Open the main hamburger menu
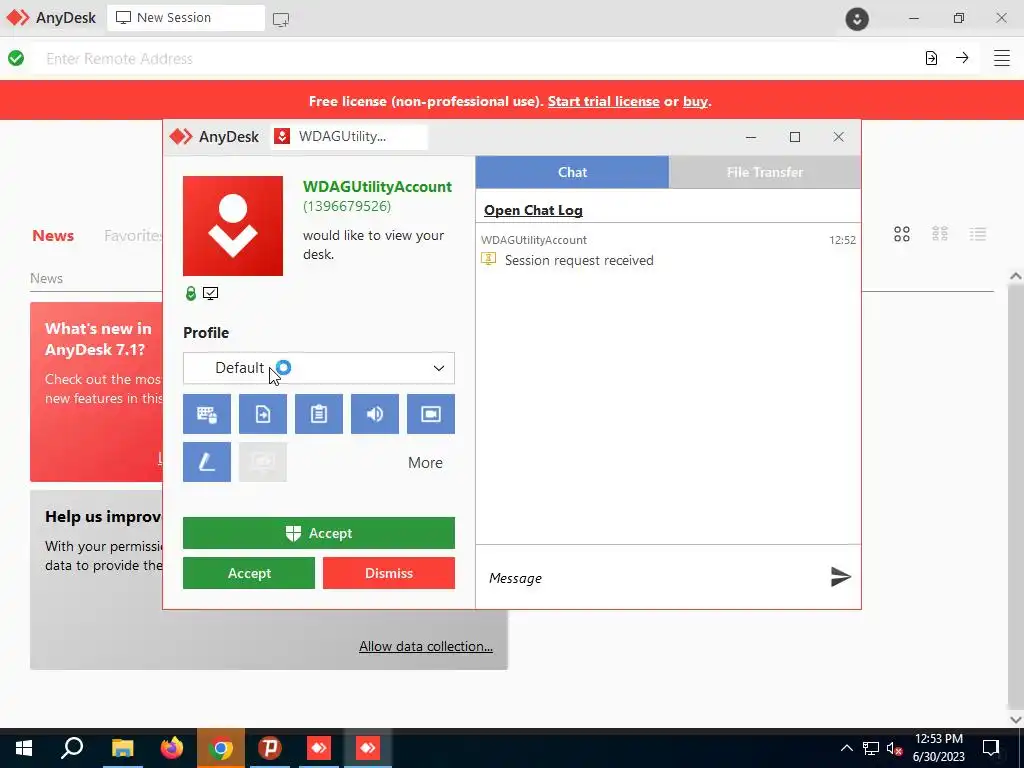The image size is (1024, 768). pos(1002,58)
